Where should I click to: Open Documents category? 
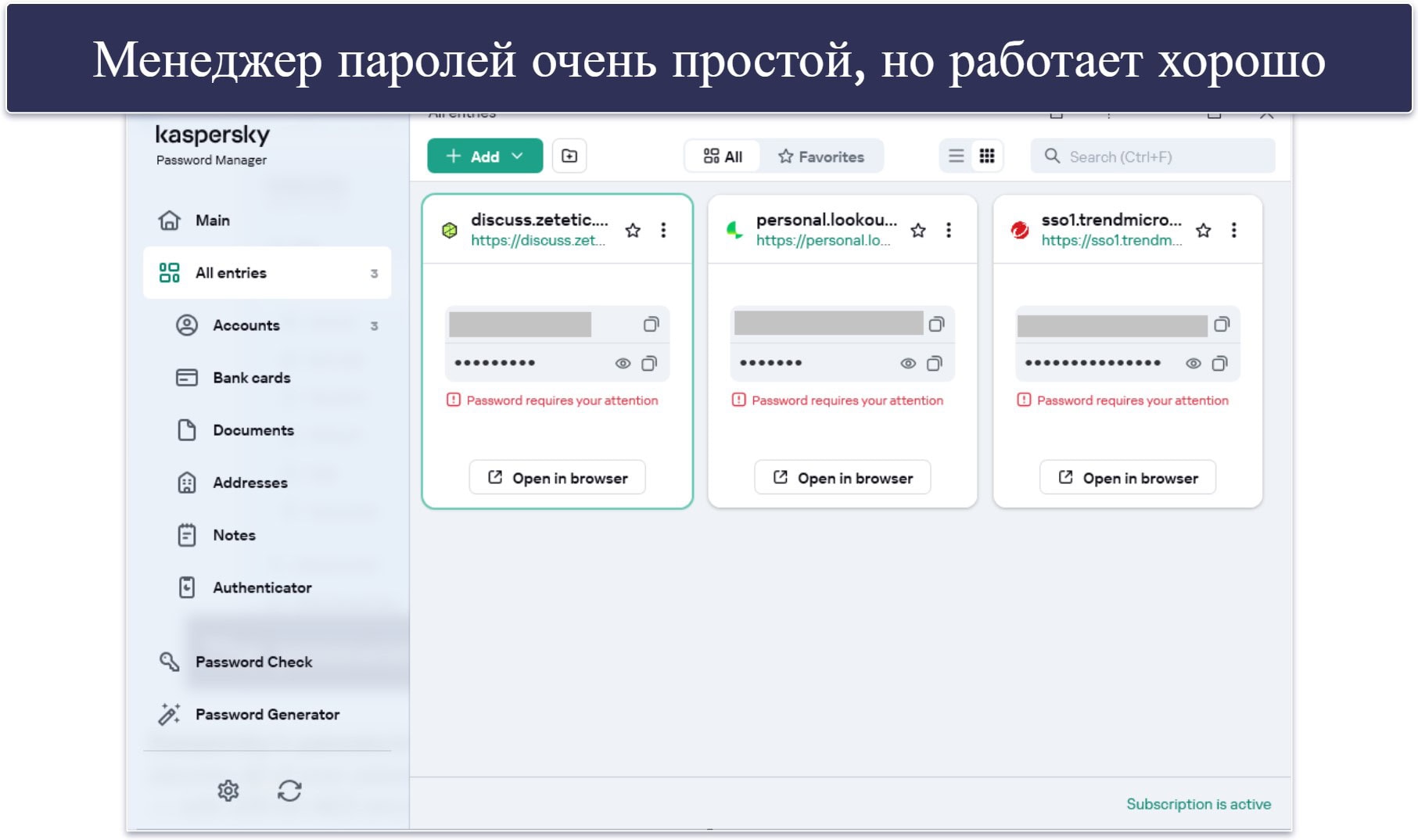(x=266, y=430)
